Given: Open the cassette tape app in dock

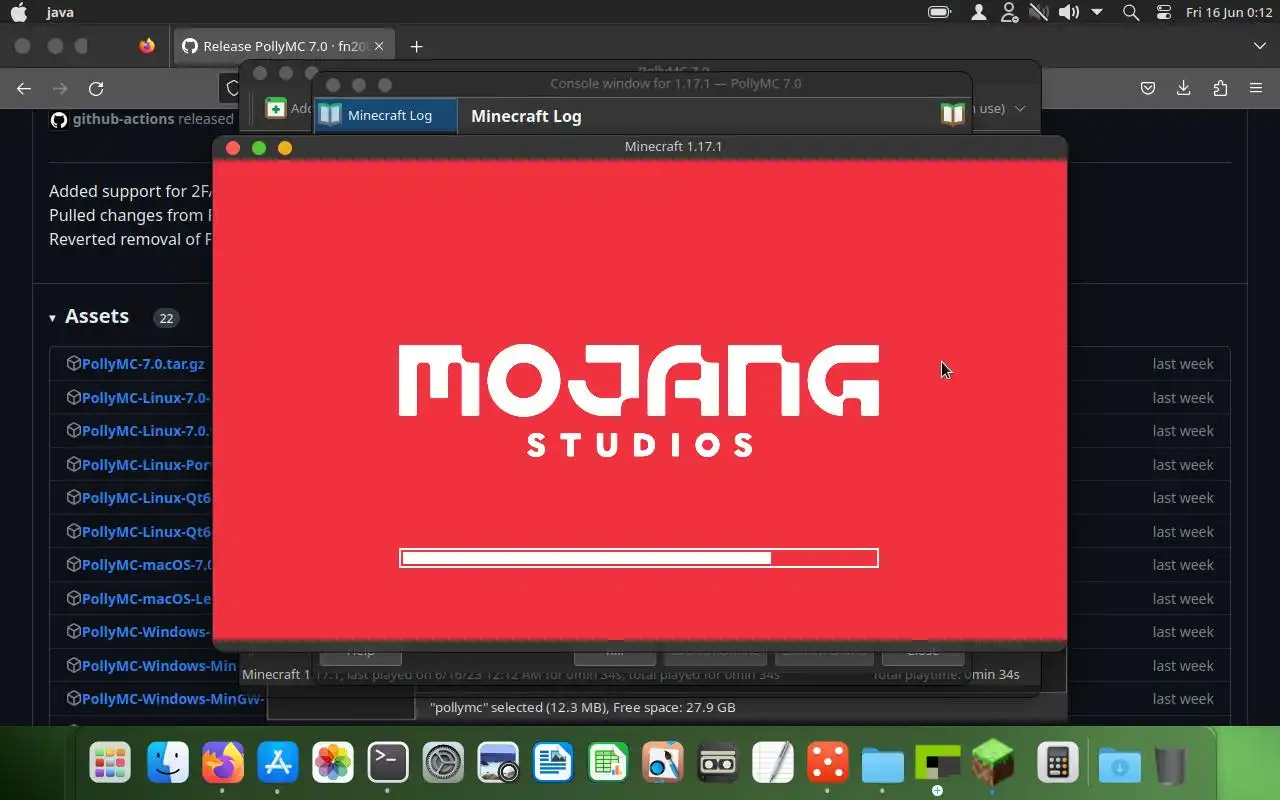Looking at the screenshot, I should [718, 764].
